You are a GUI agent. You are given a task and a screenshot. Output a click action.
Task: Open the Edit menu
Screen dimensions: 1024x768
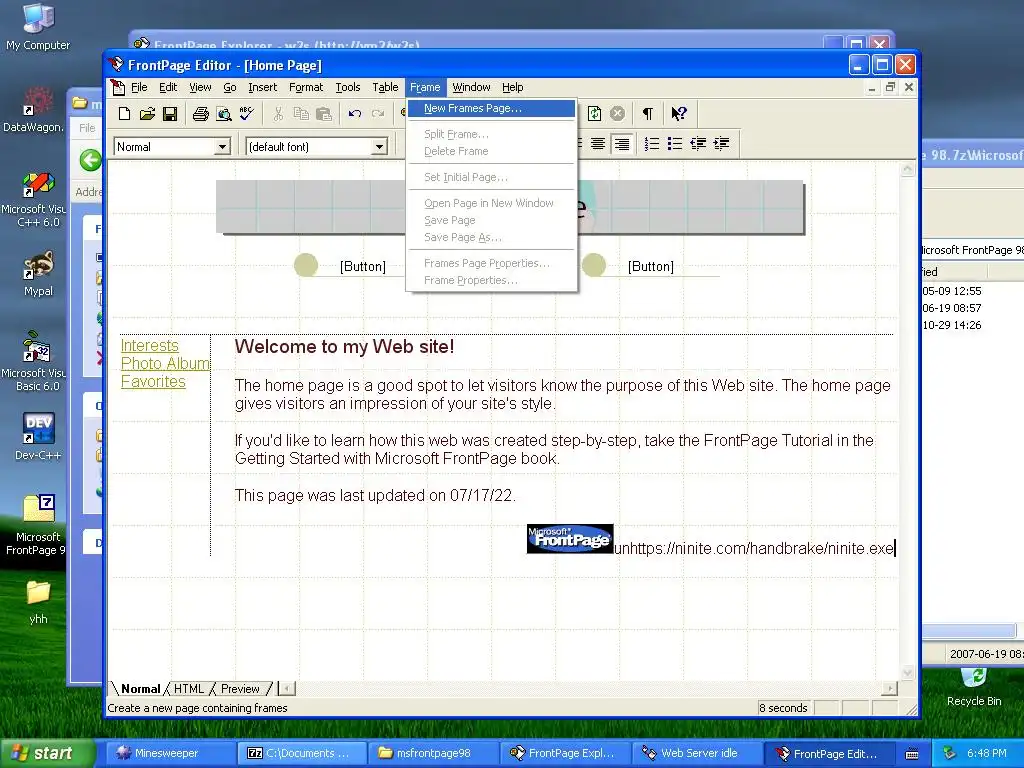(168, 87)
